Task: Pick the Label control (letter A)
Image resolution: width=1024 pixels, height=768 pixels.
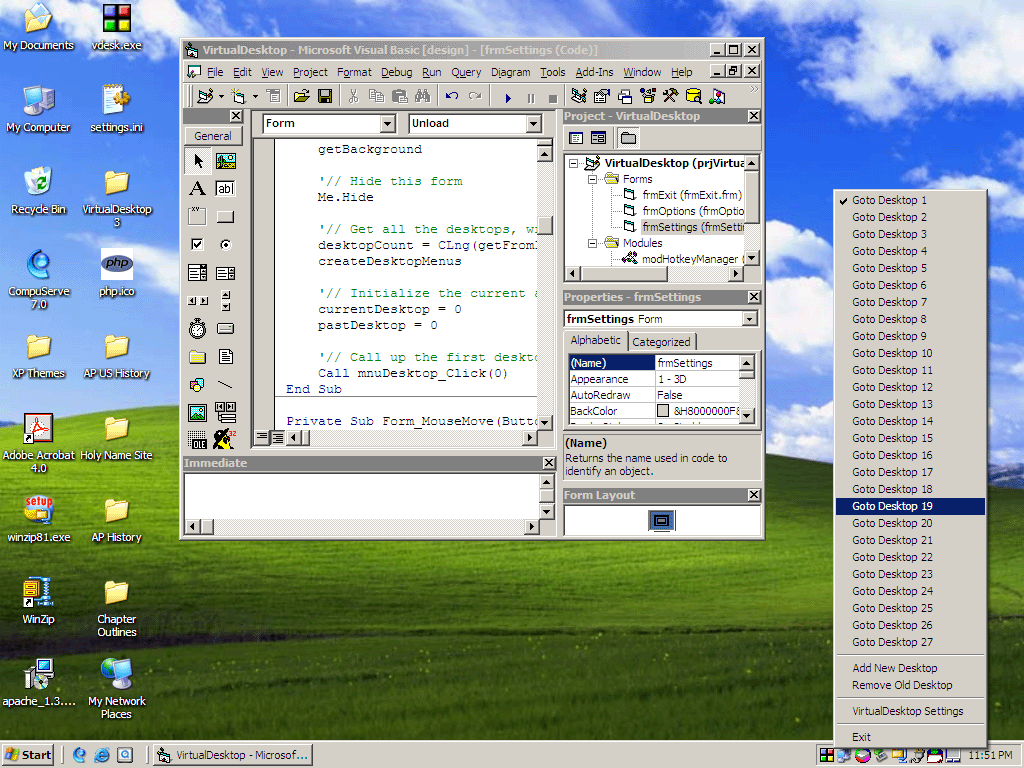Action: (197, 188)
